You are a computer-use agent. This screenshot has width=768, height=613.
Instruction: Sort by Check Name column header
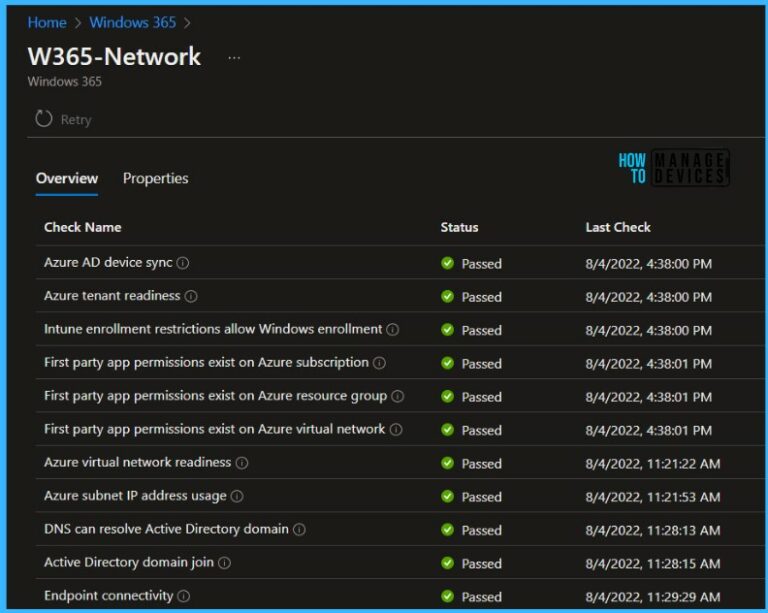pos(83,227)
